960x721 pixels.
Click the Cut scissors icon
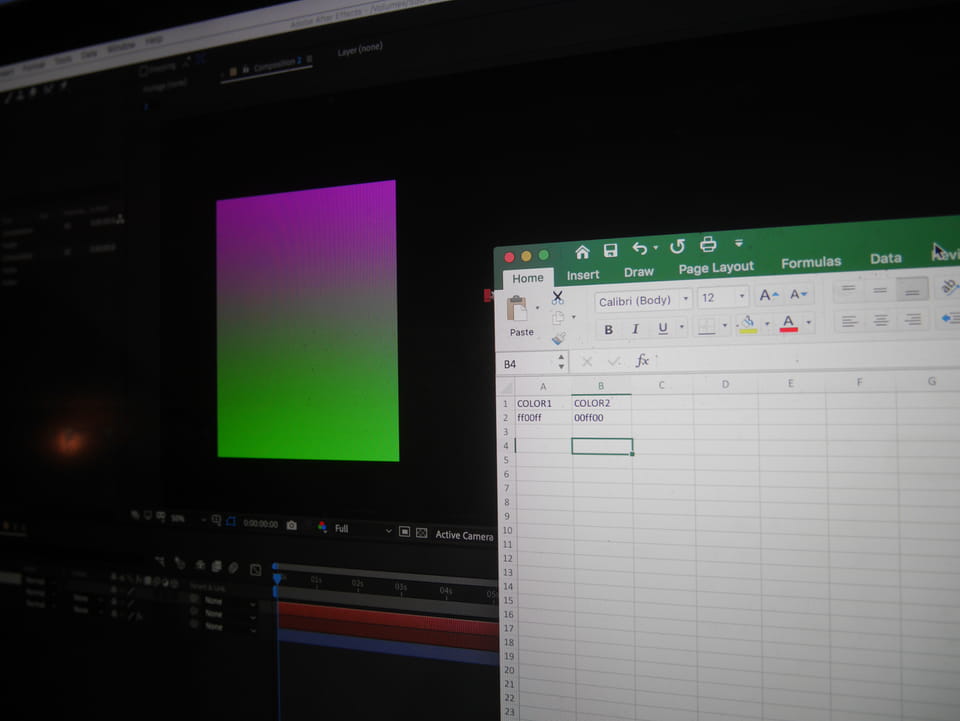[558, 298]
